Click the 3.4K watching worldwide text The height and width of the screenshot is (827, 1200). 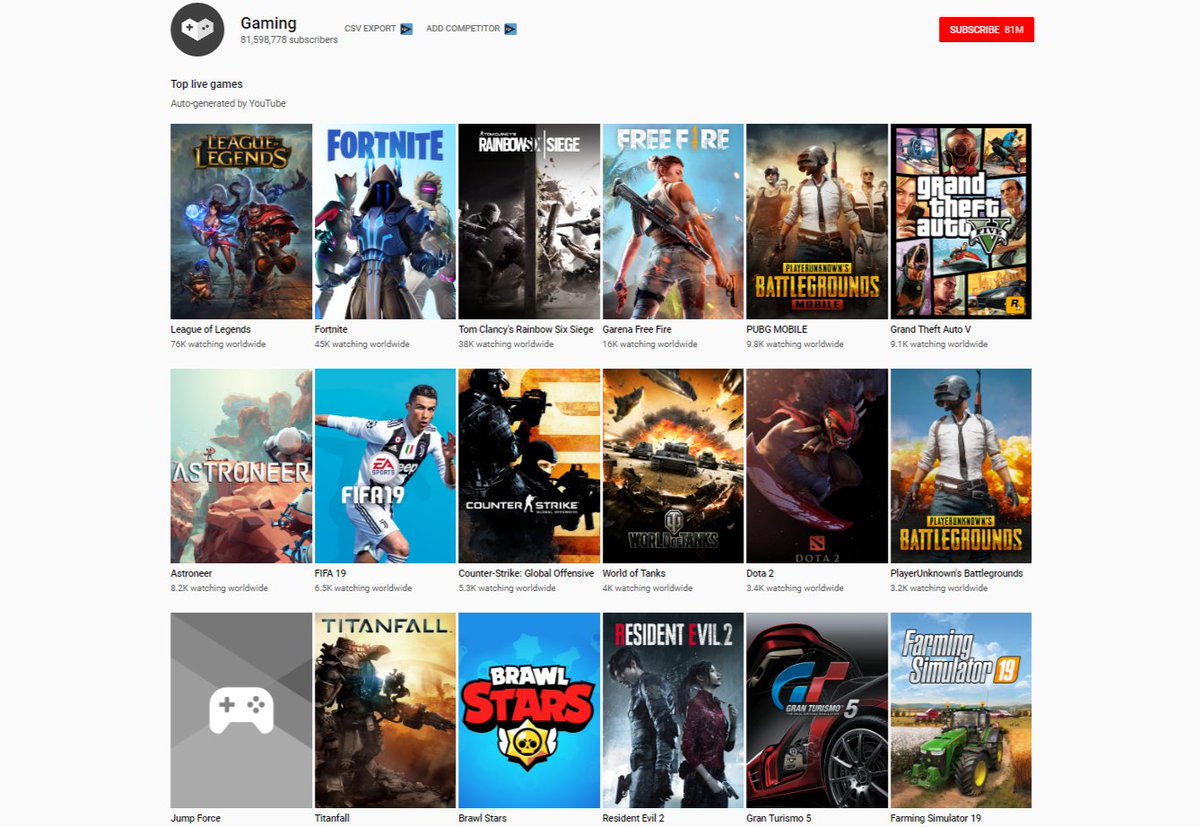795,589
